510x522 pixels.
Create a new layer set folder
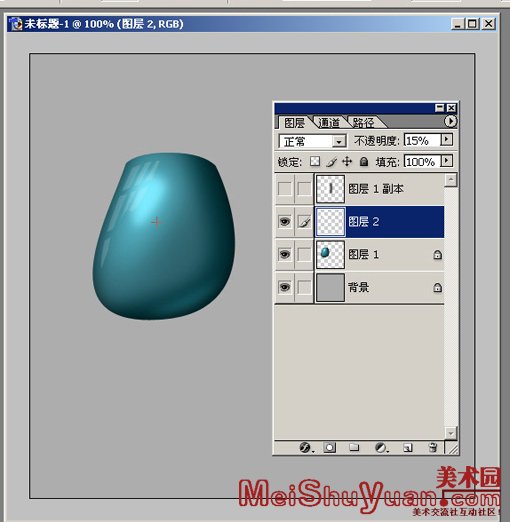click(x=354, y=447)
